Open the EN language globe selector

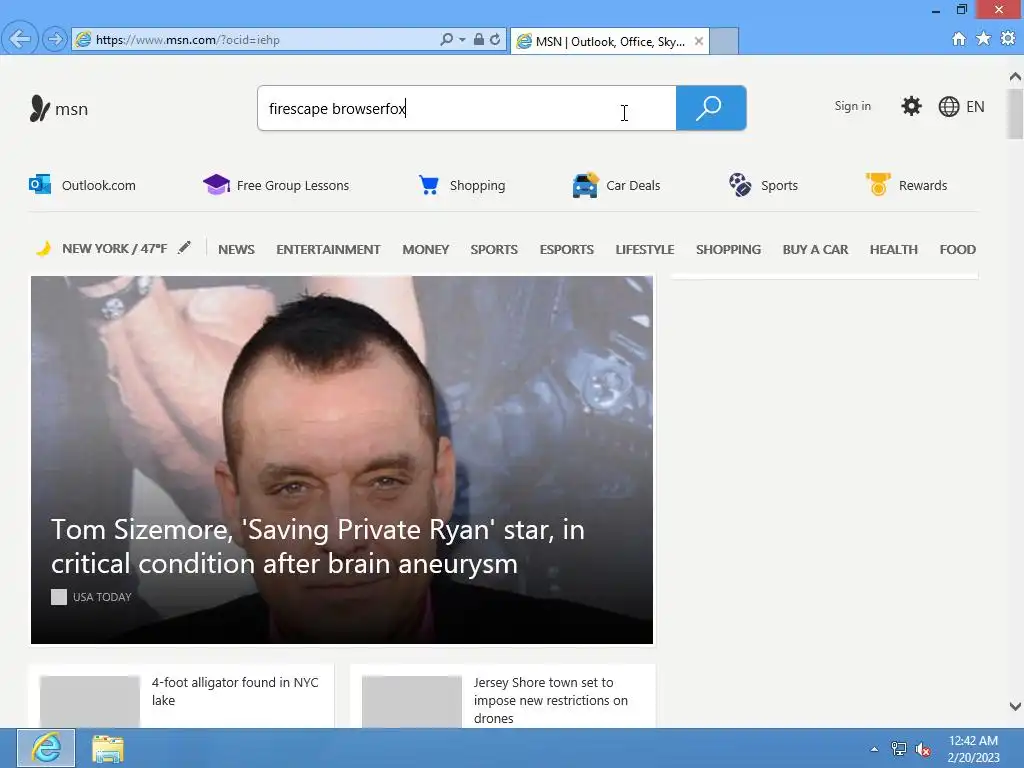click(961, 106)
